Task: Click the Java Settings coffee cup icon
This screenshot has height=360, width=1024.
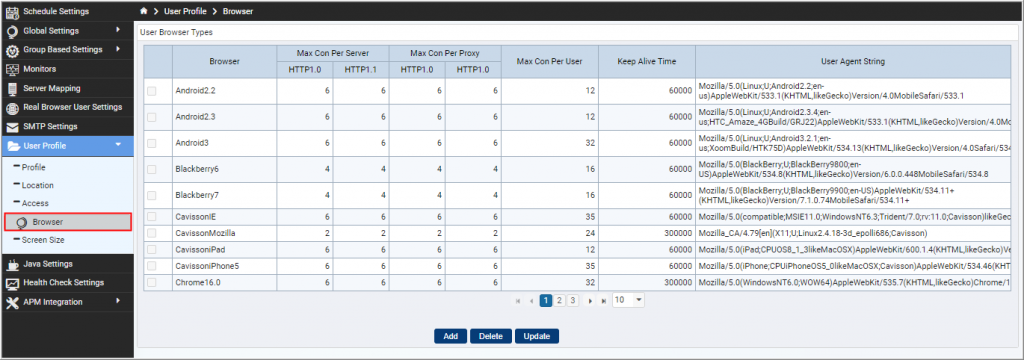Action: 12,264
